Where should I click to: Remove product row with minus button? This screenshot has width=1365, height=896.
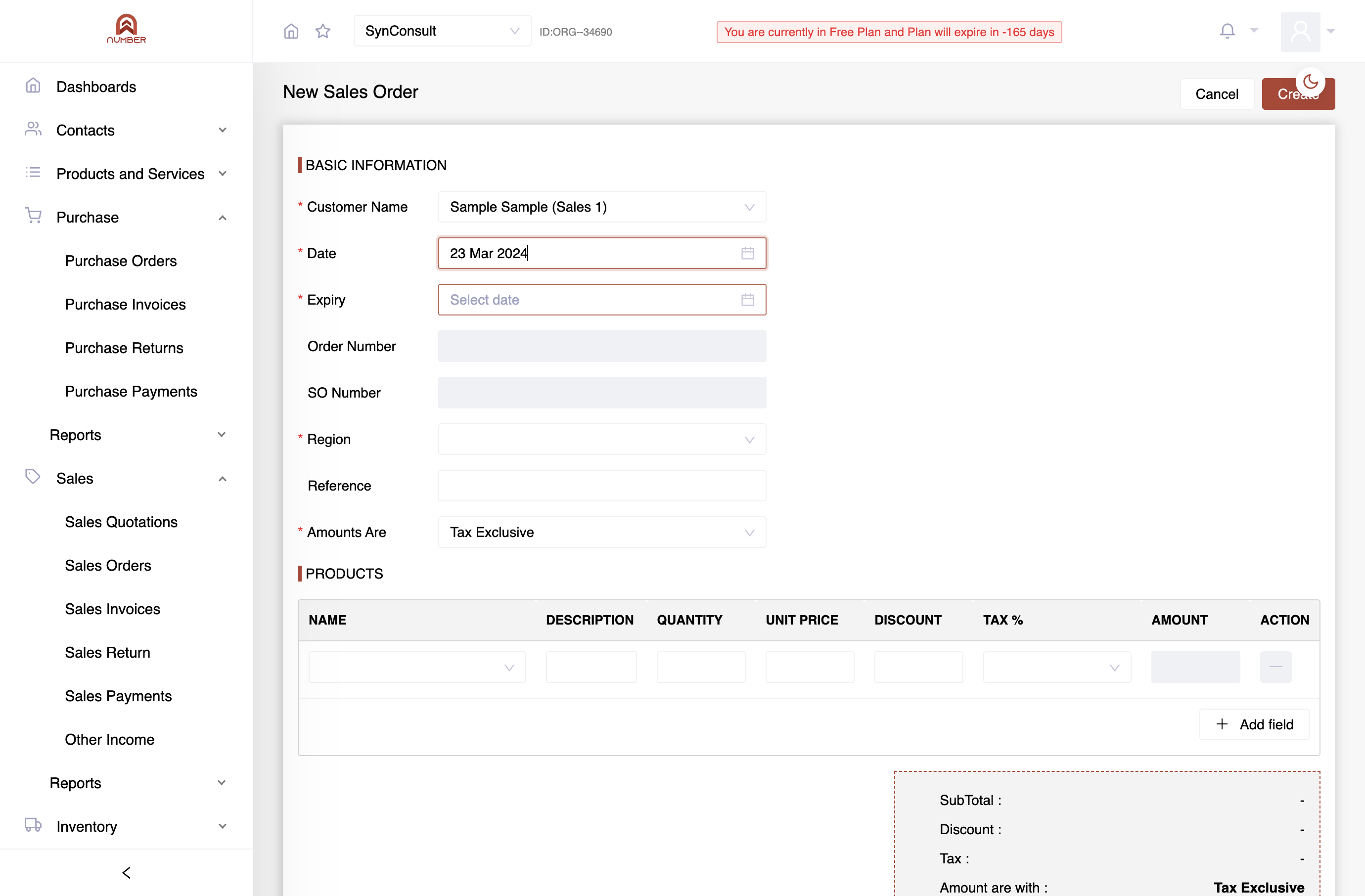click(x=1275, y=667)
